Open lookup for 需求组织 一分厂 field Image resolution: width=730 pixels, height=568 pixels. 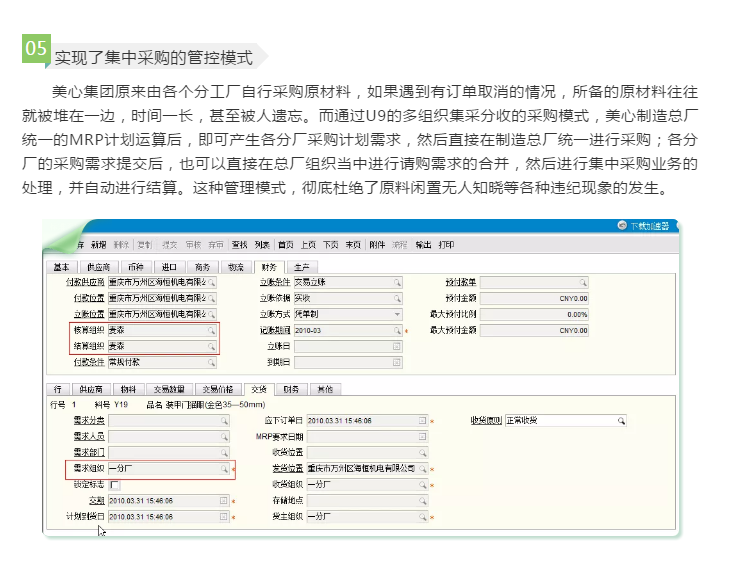click(224, 469)
